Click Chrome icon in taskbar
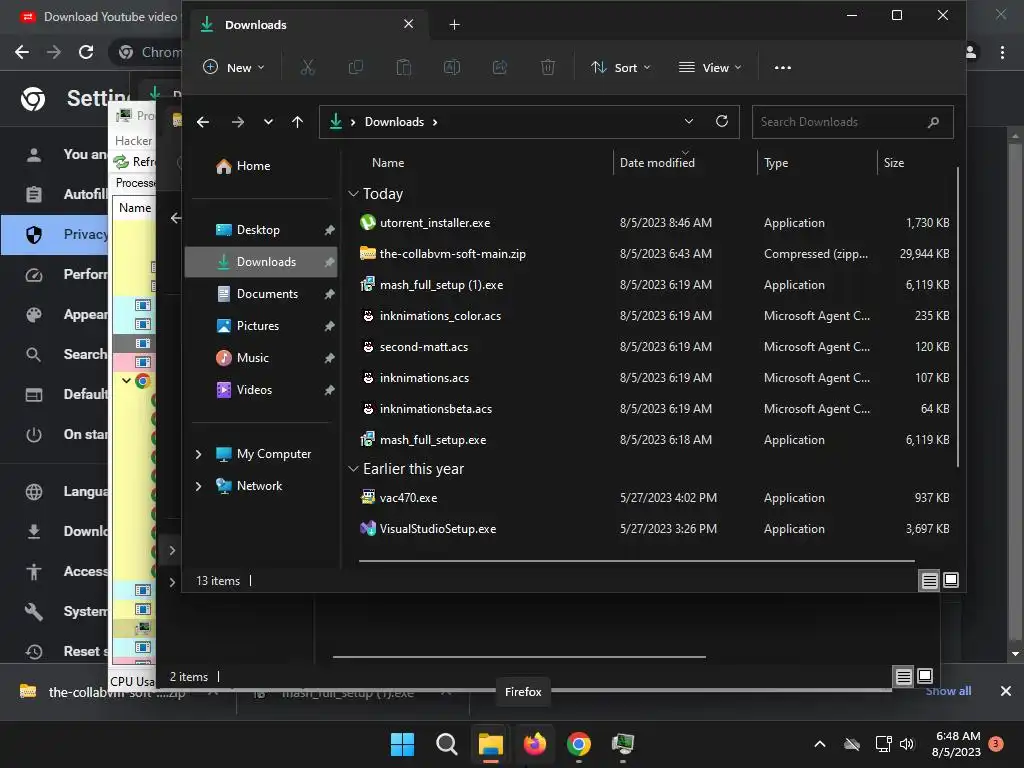The image size is (1024, 768). point(579,744)
